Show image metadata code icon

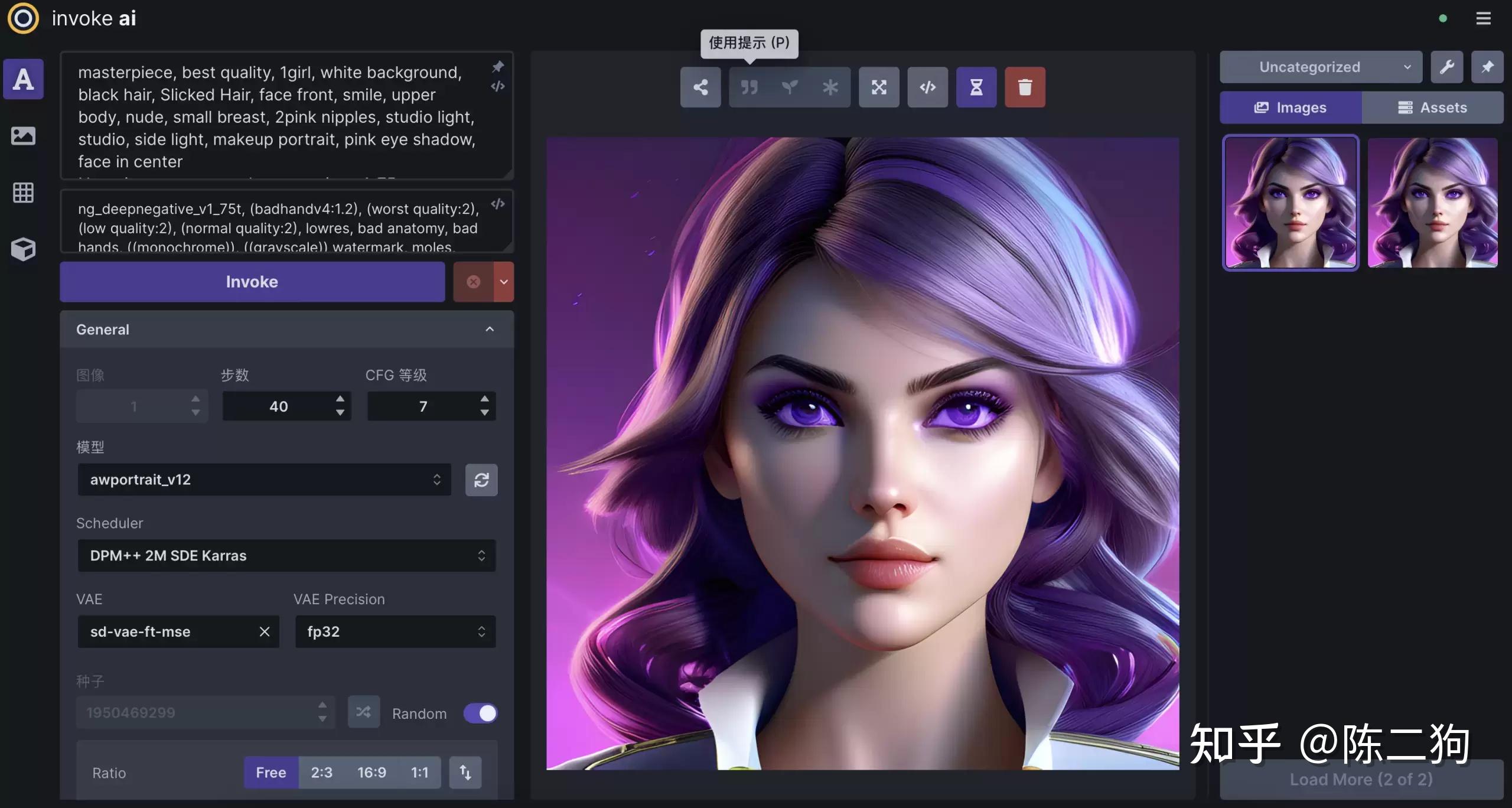927,87
